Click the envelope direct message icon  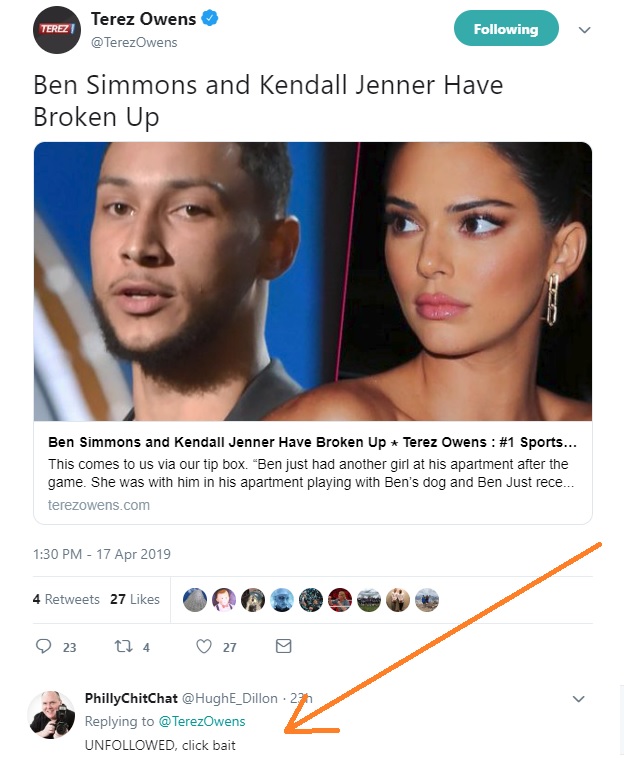coord(283,647)
